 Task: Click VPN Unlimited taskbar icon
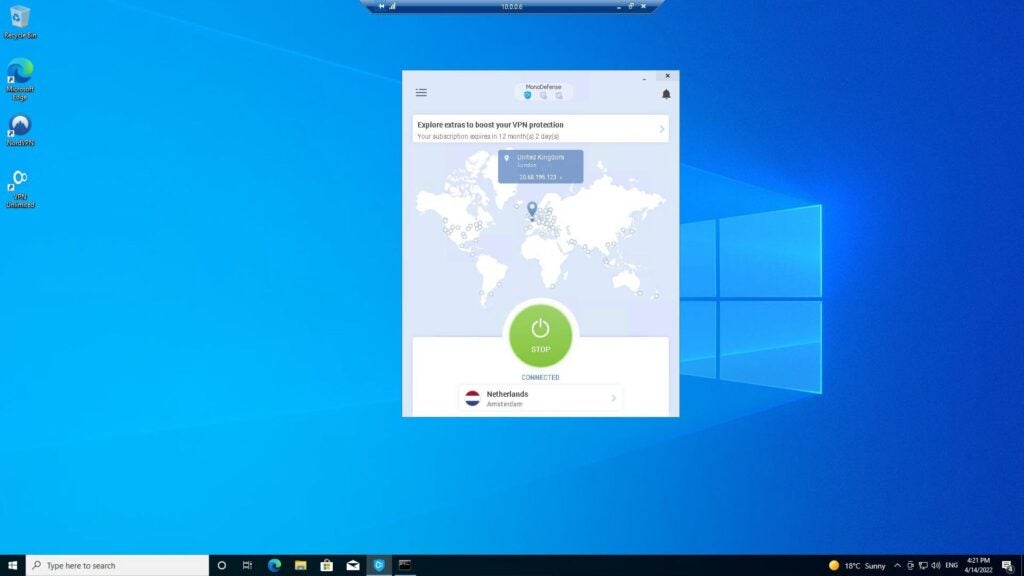point(379,566)
